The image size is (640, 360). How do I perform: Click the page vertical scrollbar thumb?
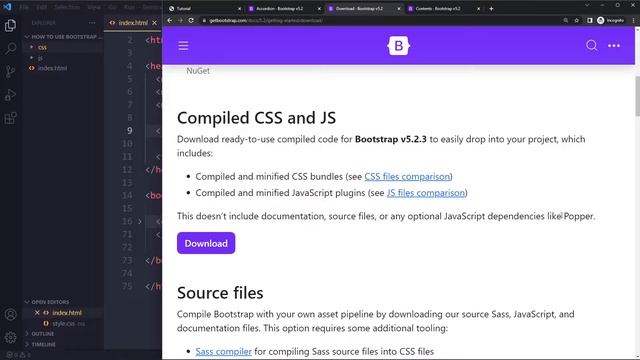[637, 96]
